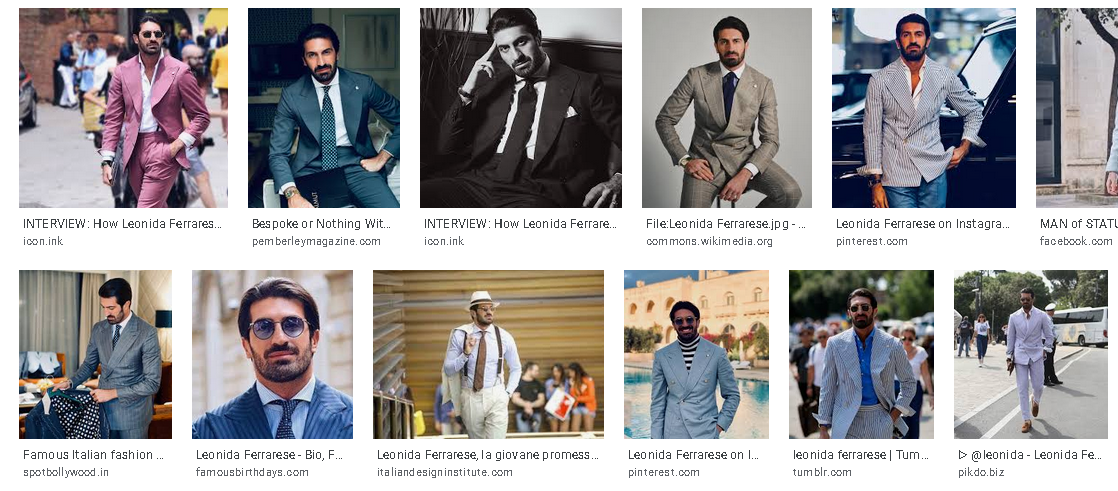Open the Wikimedia Commons grey suit image

[x=727, y=108]
